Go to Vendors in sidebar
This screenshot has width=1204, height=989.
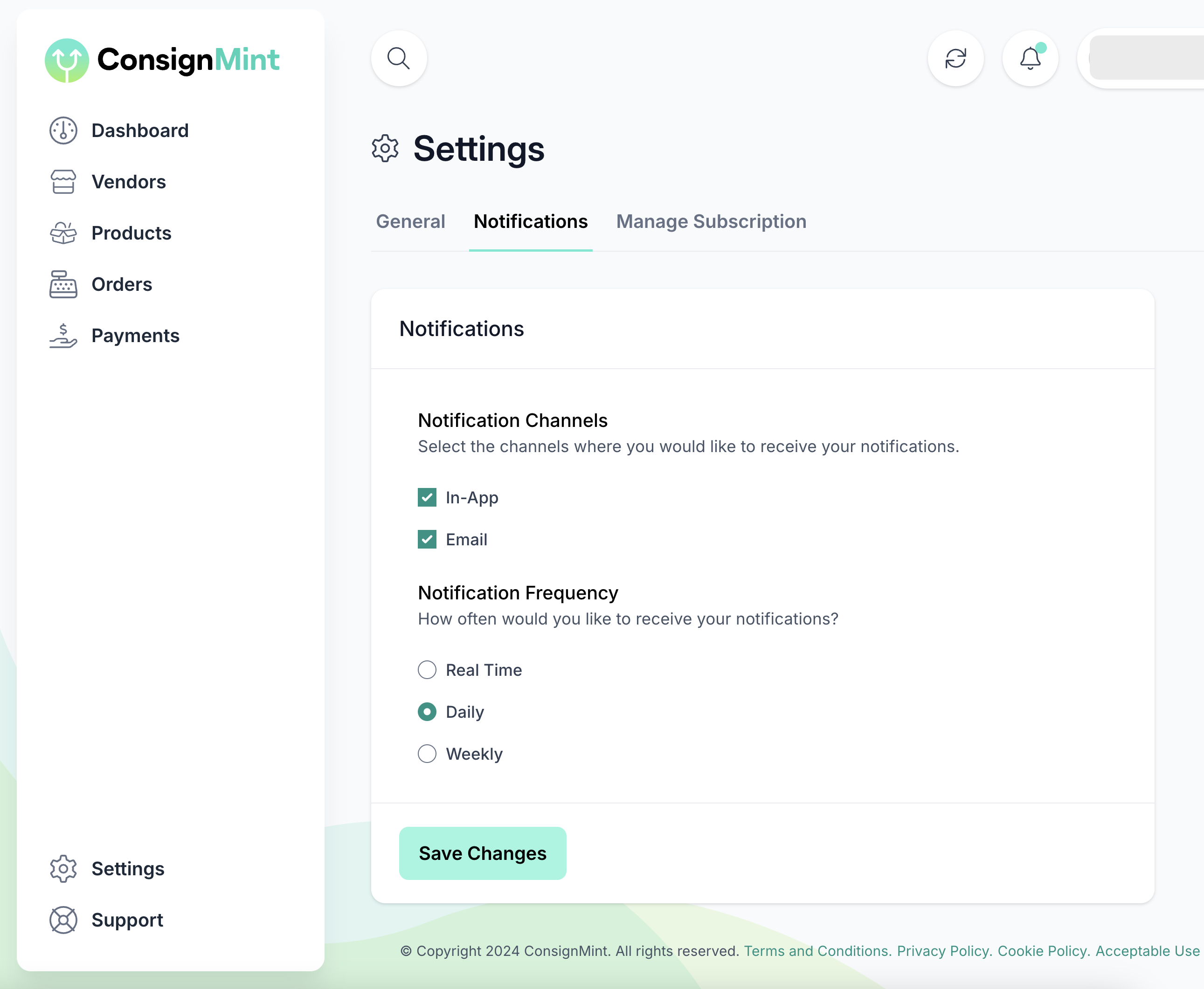pyautogui.click(x=128, y=182)
